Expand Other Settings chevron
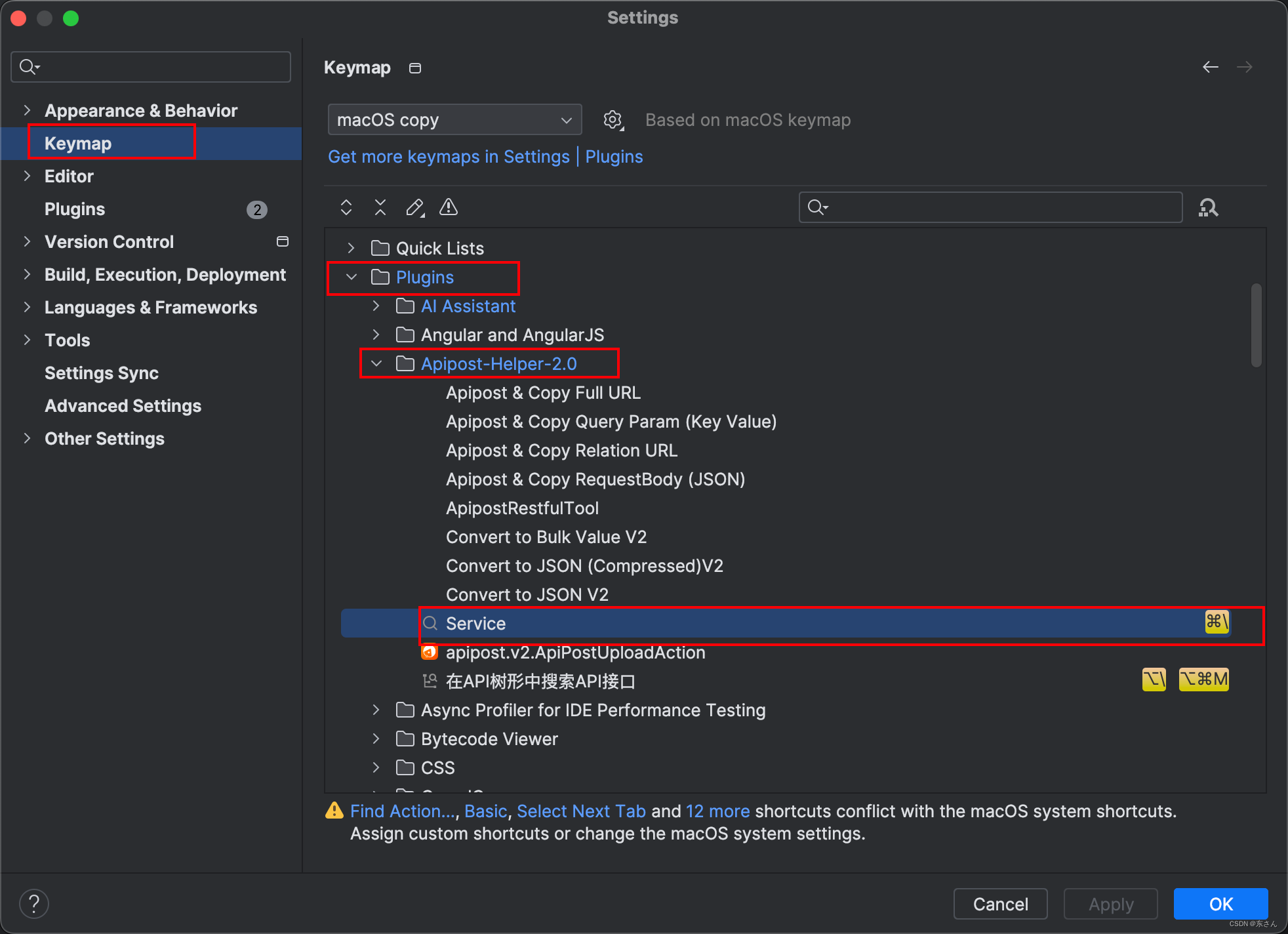Viewport: 1288px width, 934px height. pos(27,438)
